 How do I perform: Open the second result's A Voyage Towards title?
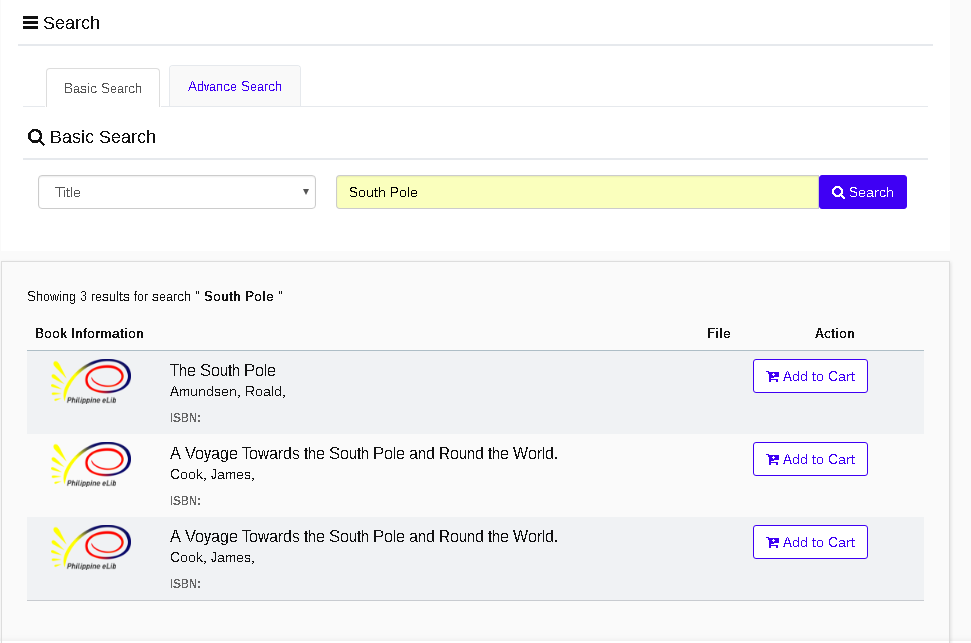pyautogui.click(x=364, y=453)
